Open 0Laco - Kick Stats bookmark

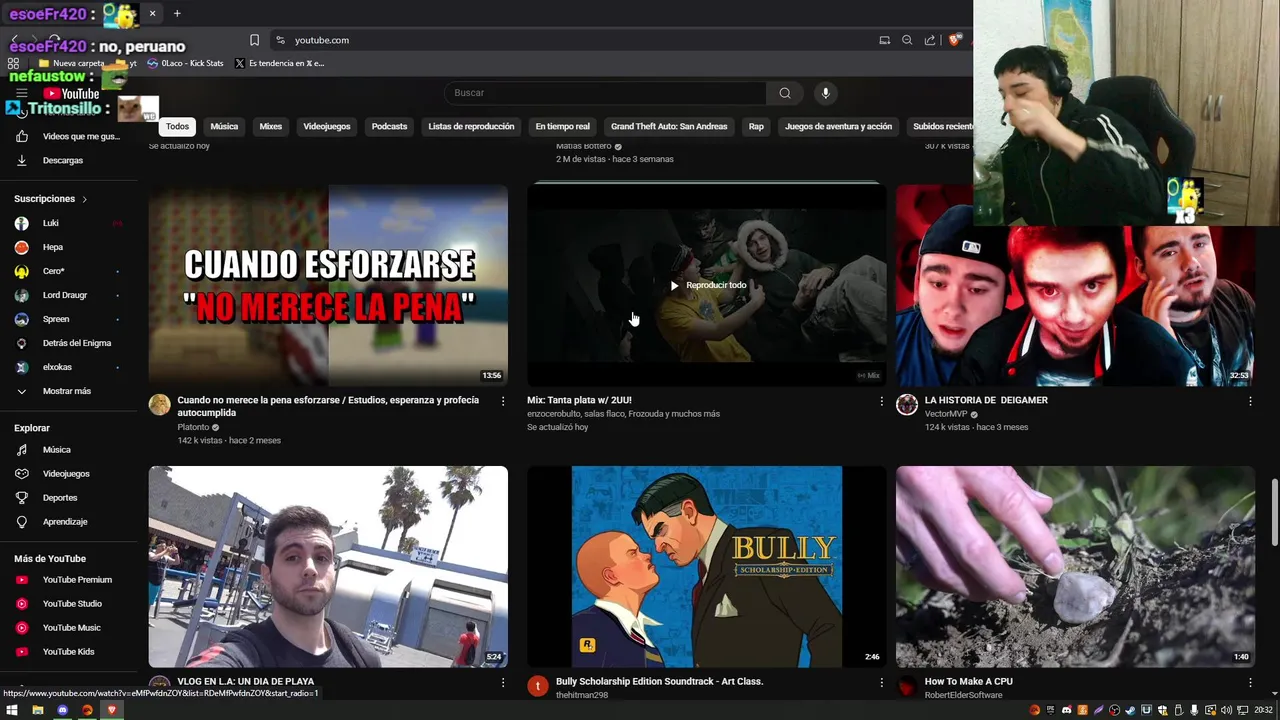coord(185,63)
